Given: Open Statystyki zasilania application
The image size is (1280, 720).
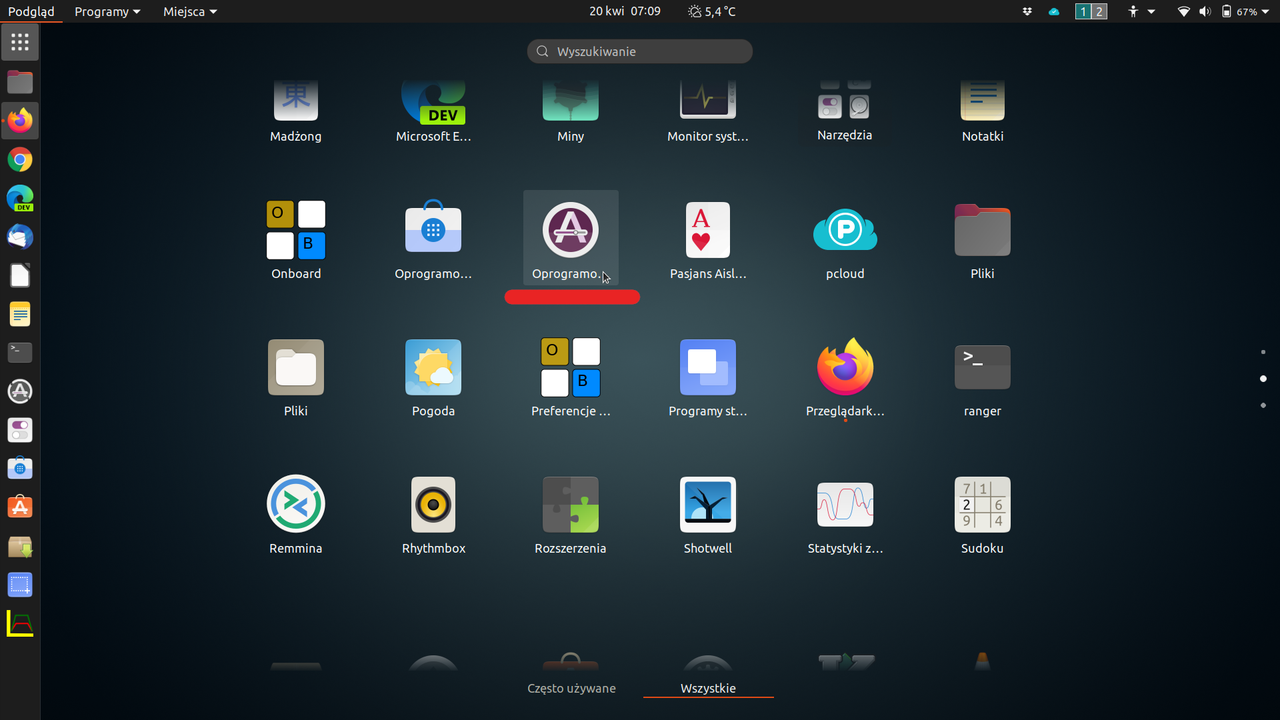Looking at the screenshot, I should click(x=845, y=515).
